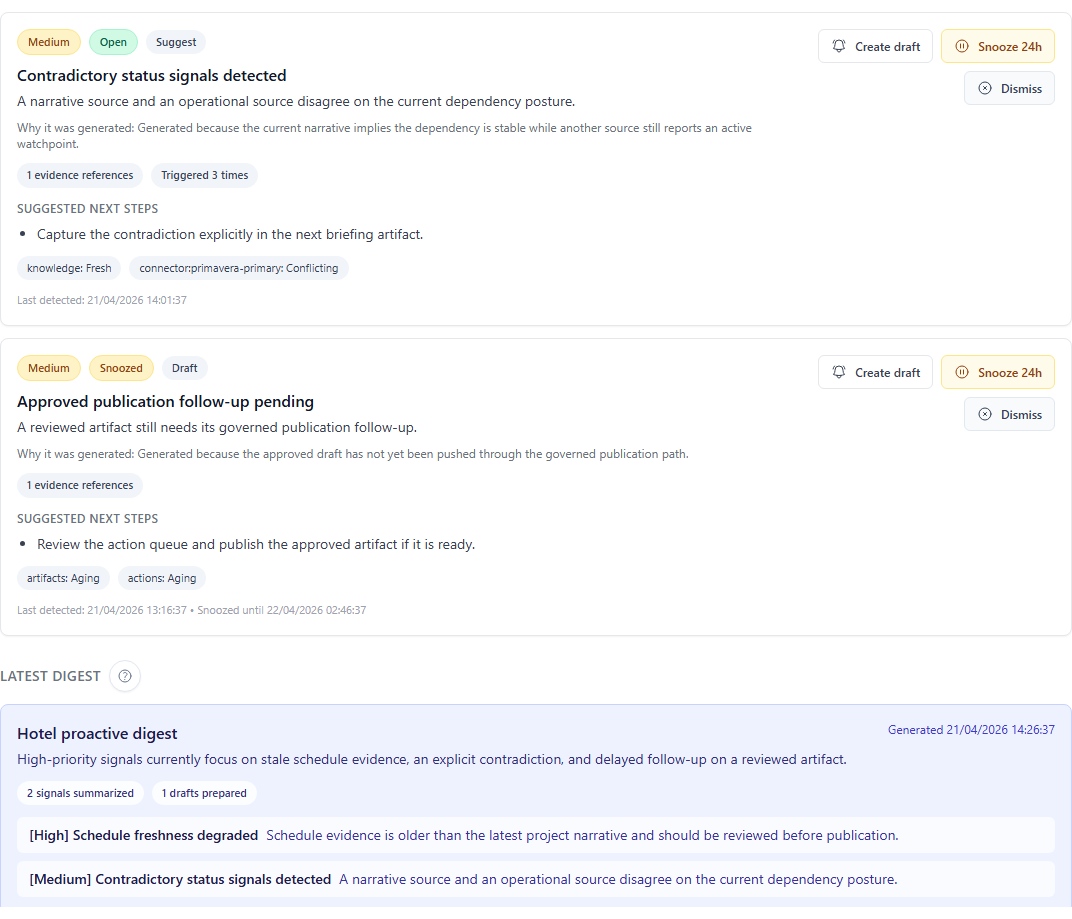Viewport: 1072px width, 919px height.
Task: Click the Triggered 3 times badge
Action: (x=204, y=175)
